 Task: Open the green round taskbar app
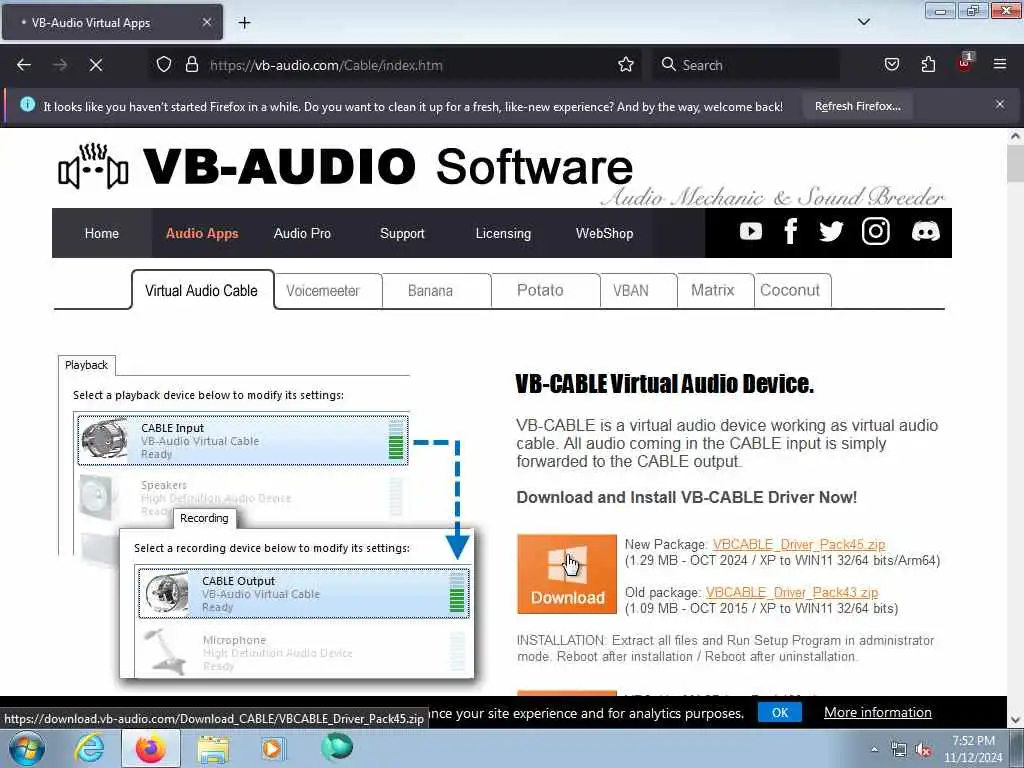point(336,747)
